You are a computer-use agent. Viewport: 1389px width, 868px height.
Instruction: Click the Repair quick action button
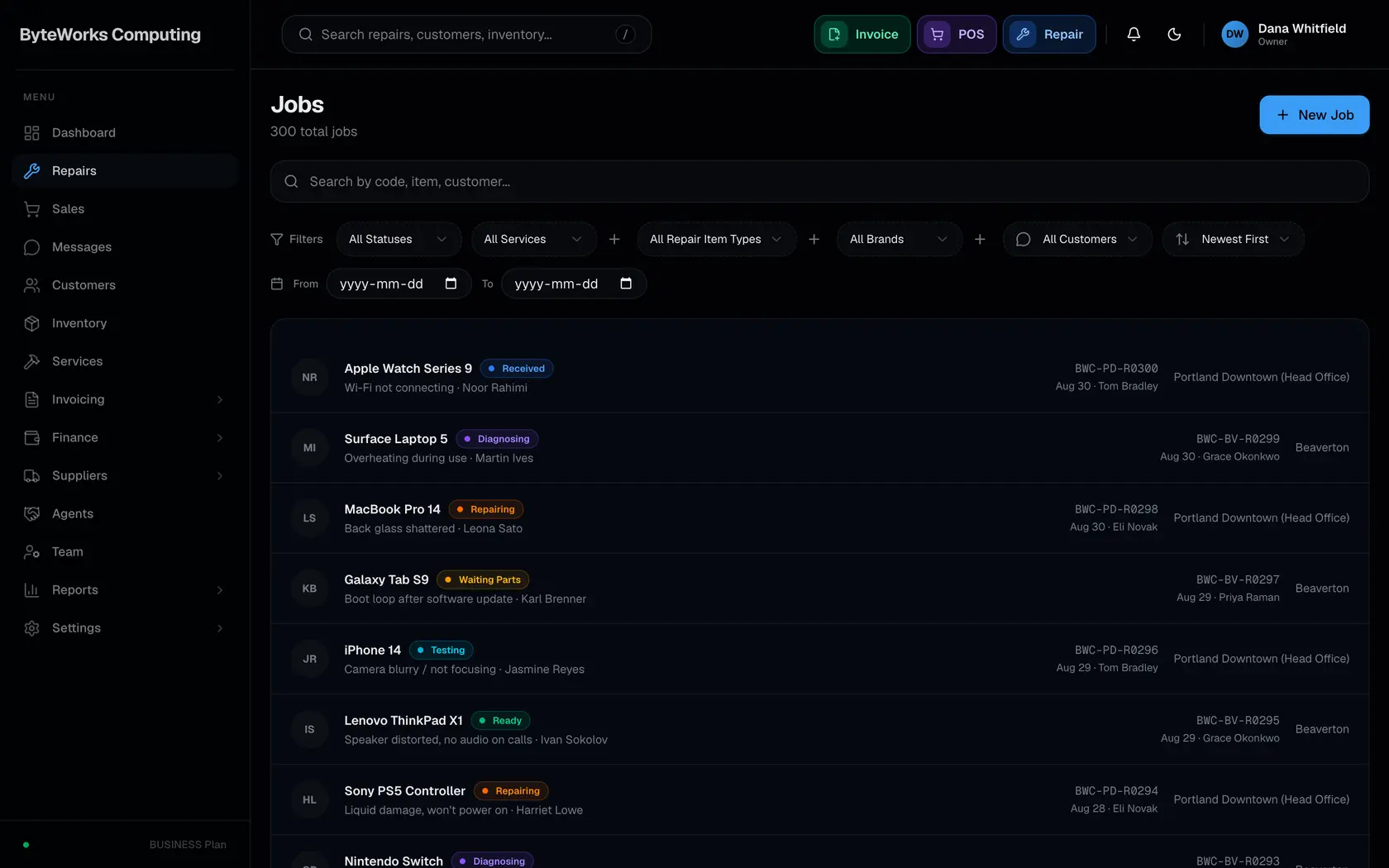[1049, 34]
